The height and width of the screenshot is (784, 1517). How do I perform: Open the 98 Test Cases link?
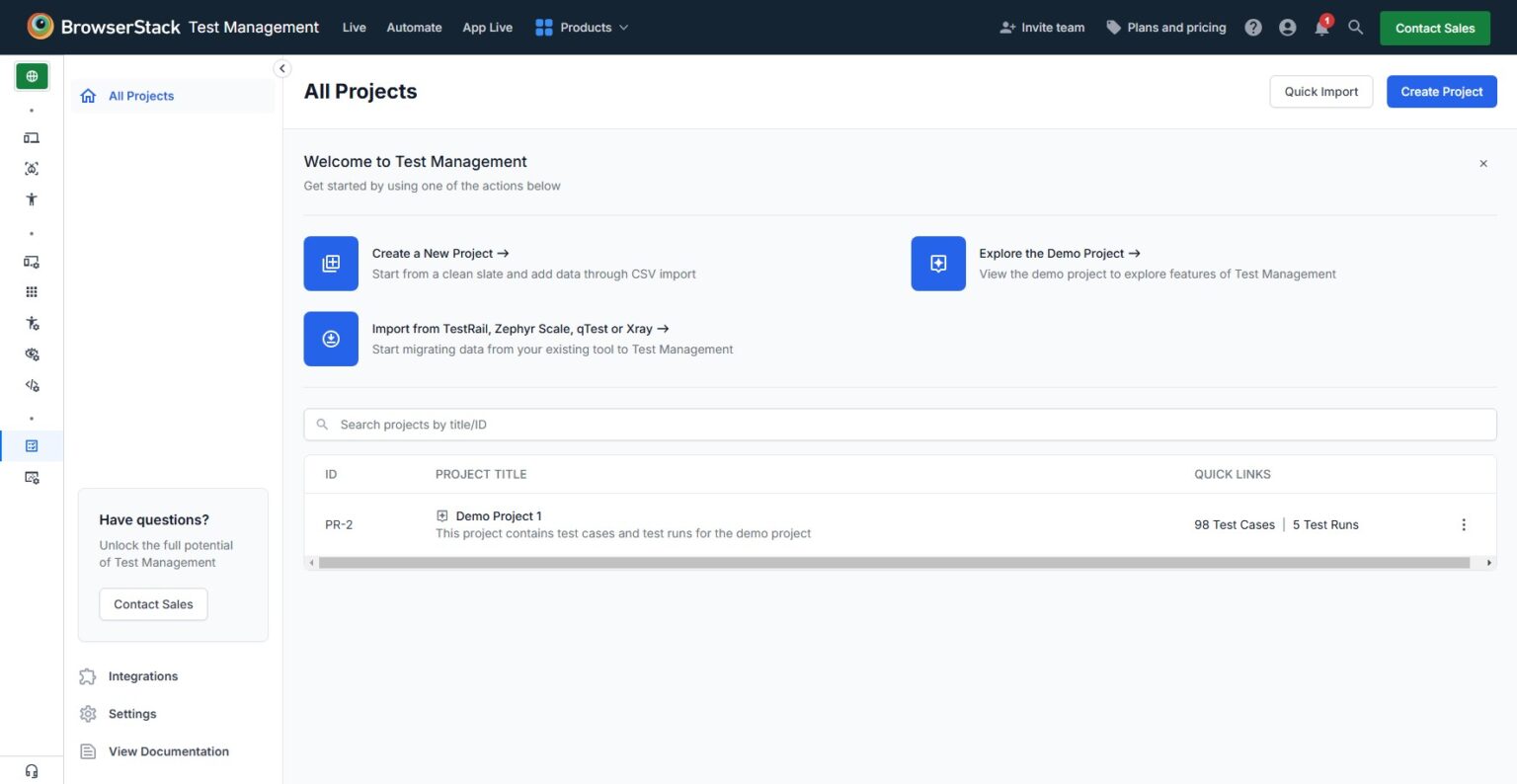[x=1235, y=524]
